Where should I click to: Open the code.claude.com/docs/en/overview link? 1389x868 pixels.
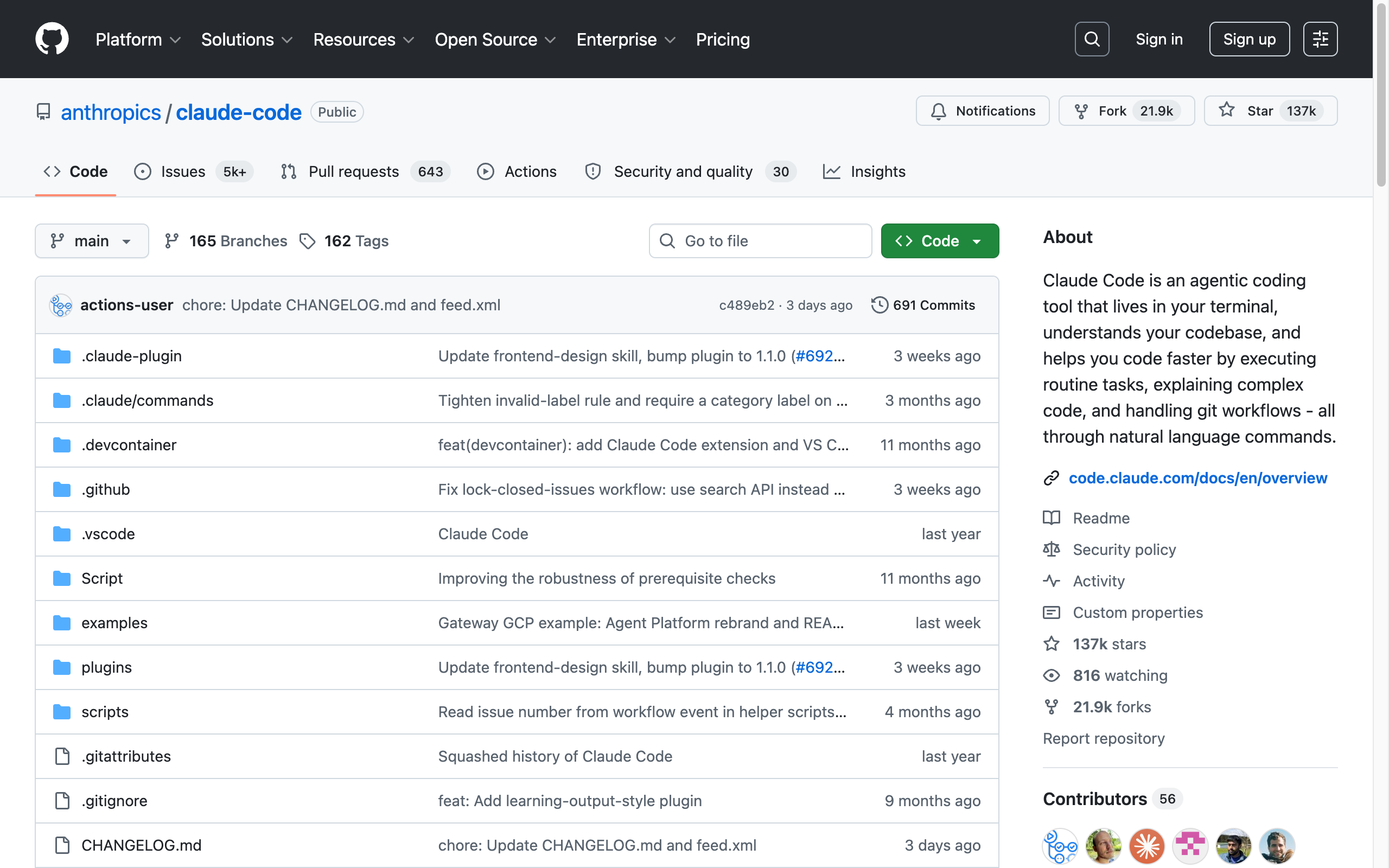(x=1198, y=477)
